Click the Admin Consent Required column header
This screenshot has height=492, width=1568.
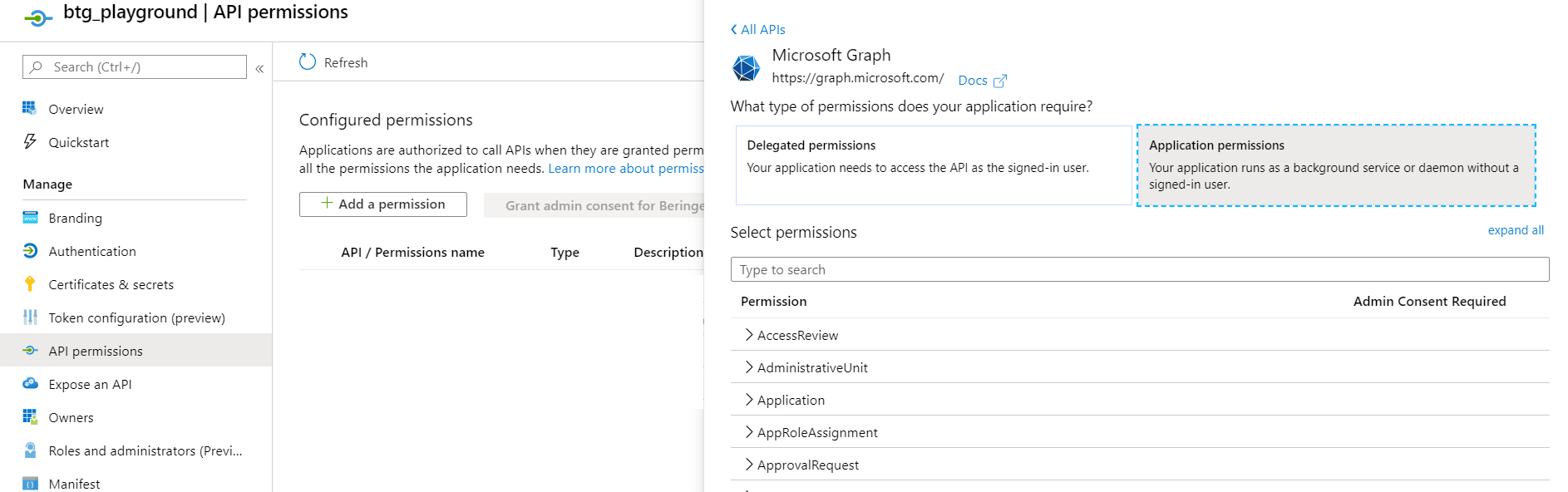(1429, 301)
